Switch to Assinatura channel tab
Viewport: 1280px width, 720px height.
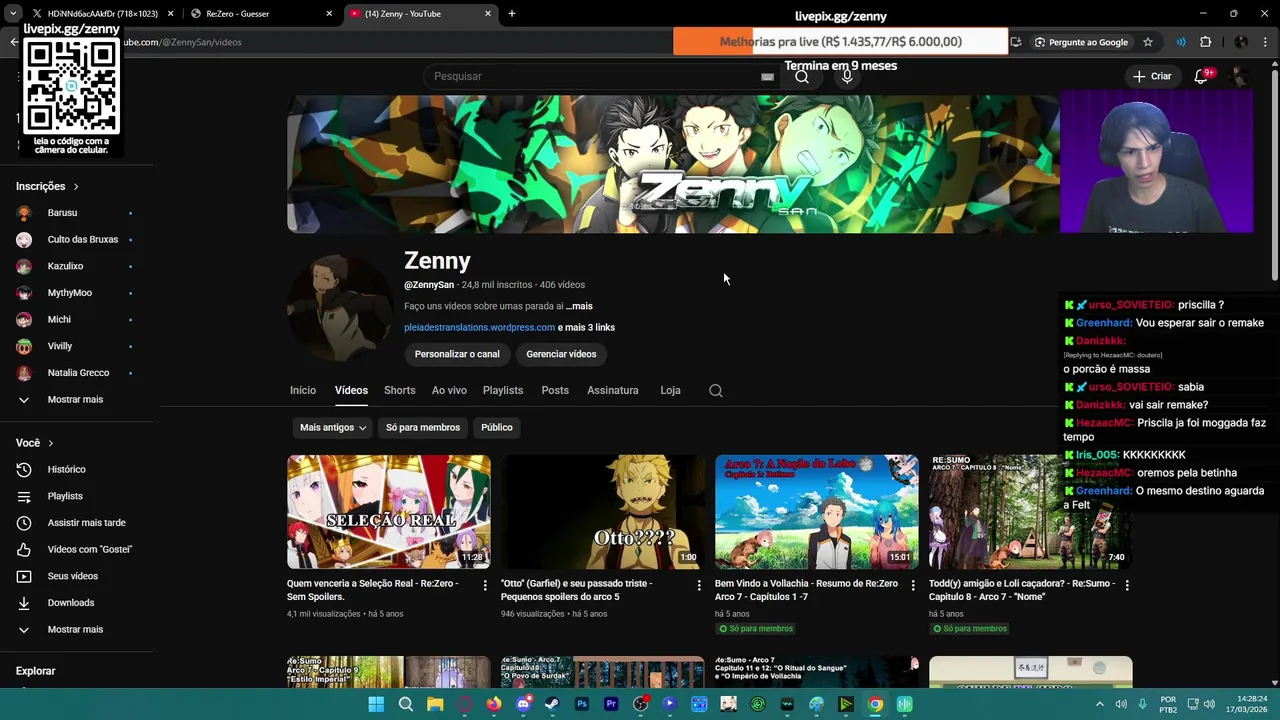[613, 391]
